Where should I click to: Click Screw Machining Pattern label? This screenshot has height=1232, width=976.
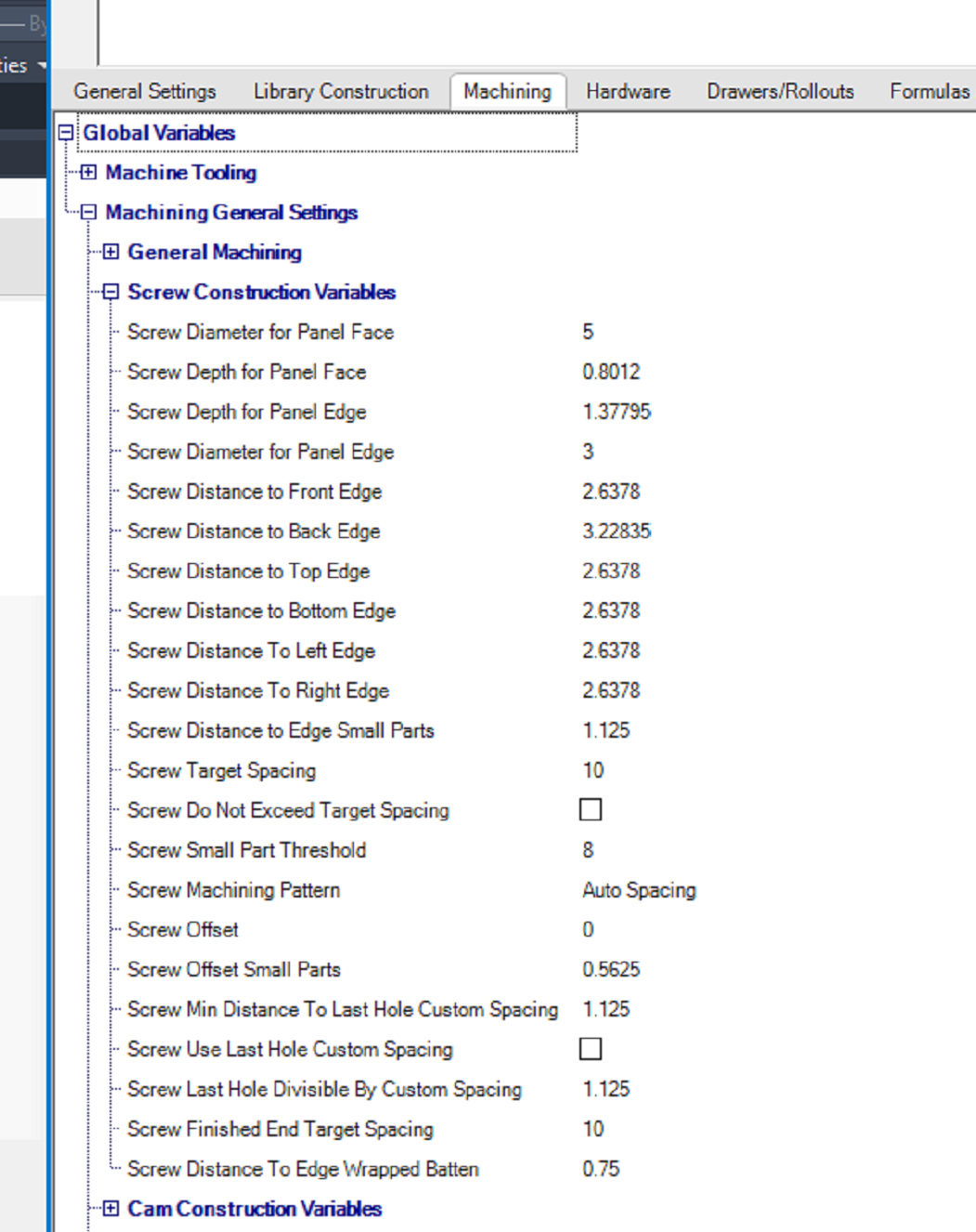tap(233, 890)
